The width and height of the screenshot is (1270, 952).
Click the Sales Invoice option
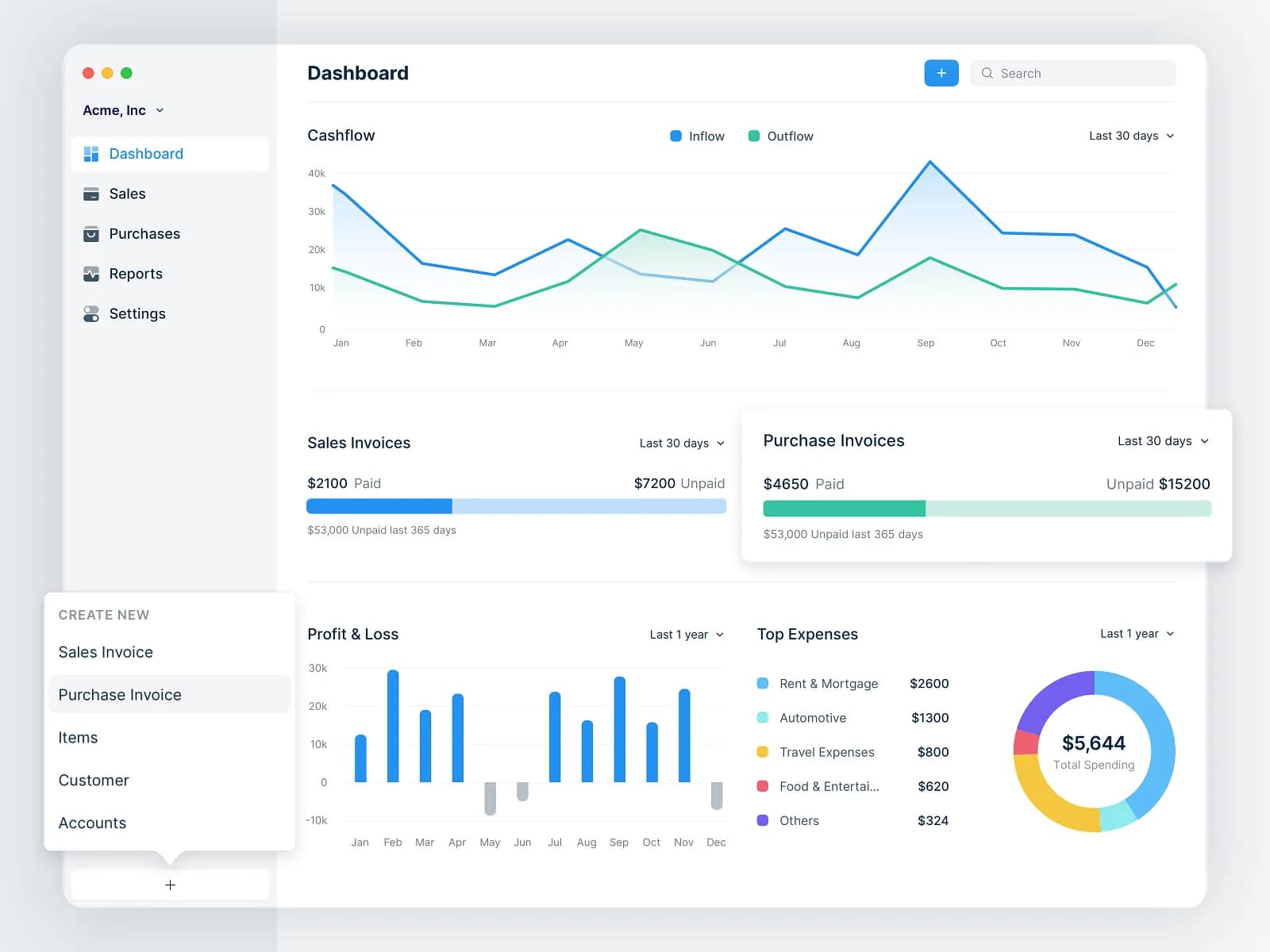tap(106, 651)
